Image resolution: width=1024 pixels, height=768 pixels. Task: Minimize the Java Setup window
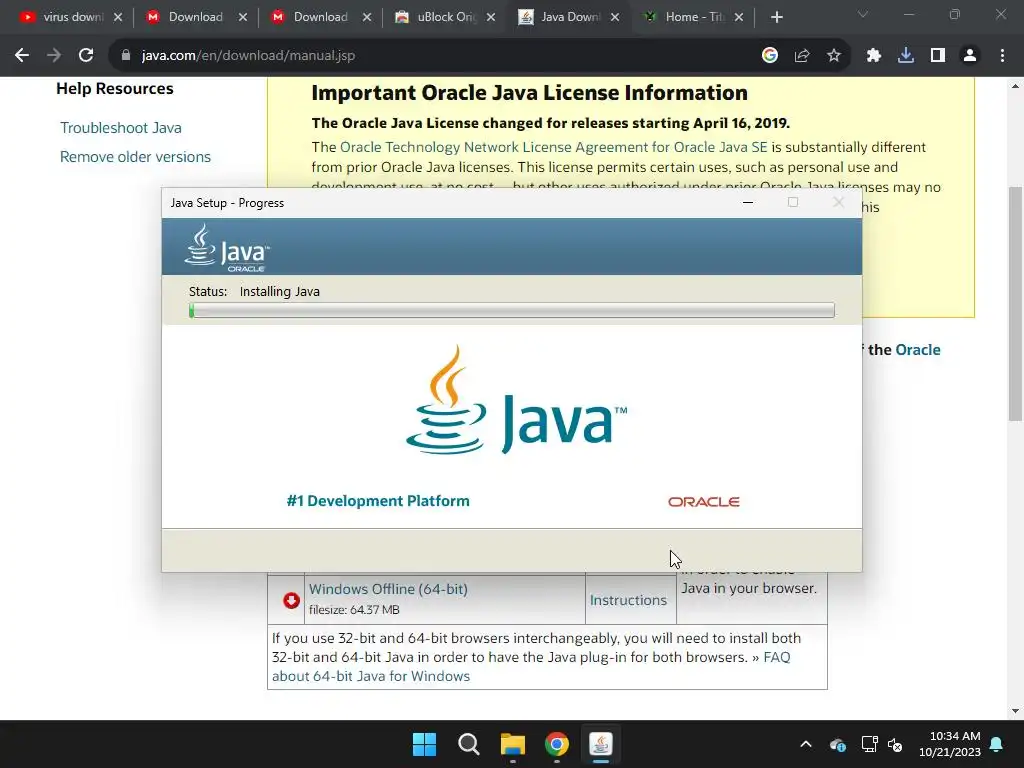click(748, 202)
